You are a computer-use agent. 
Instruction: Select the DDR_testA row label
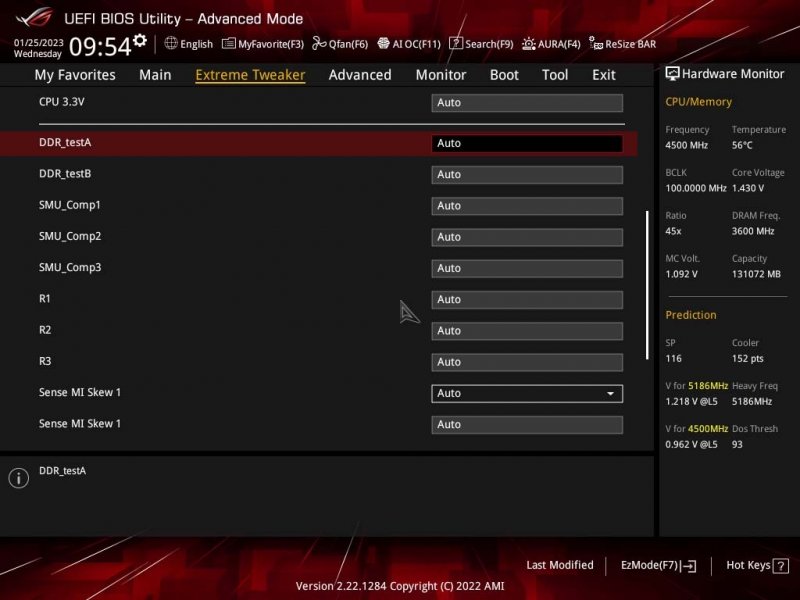pyautogui.click(x=65, y=142)
